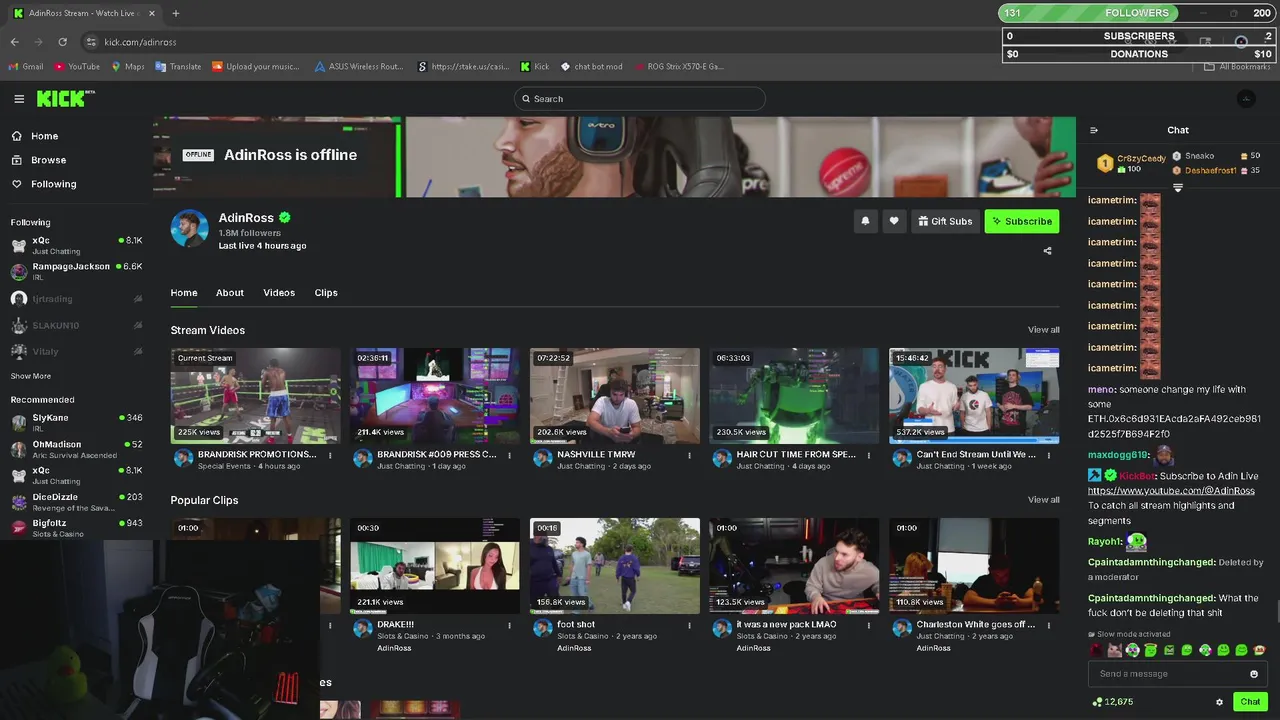1280x720 pixels.
Task: Select the cat emote in quick emotes
Action: [1114, 650]
